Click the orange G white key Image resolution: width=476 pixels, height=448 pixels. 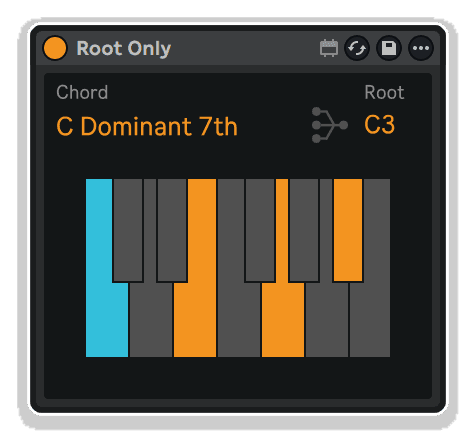(x=283, y=320)
